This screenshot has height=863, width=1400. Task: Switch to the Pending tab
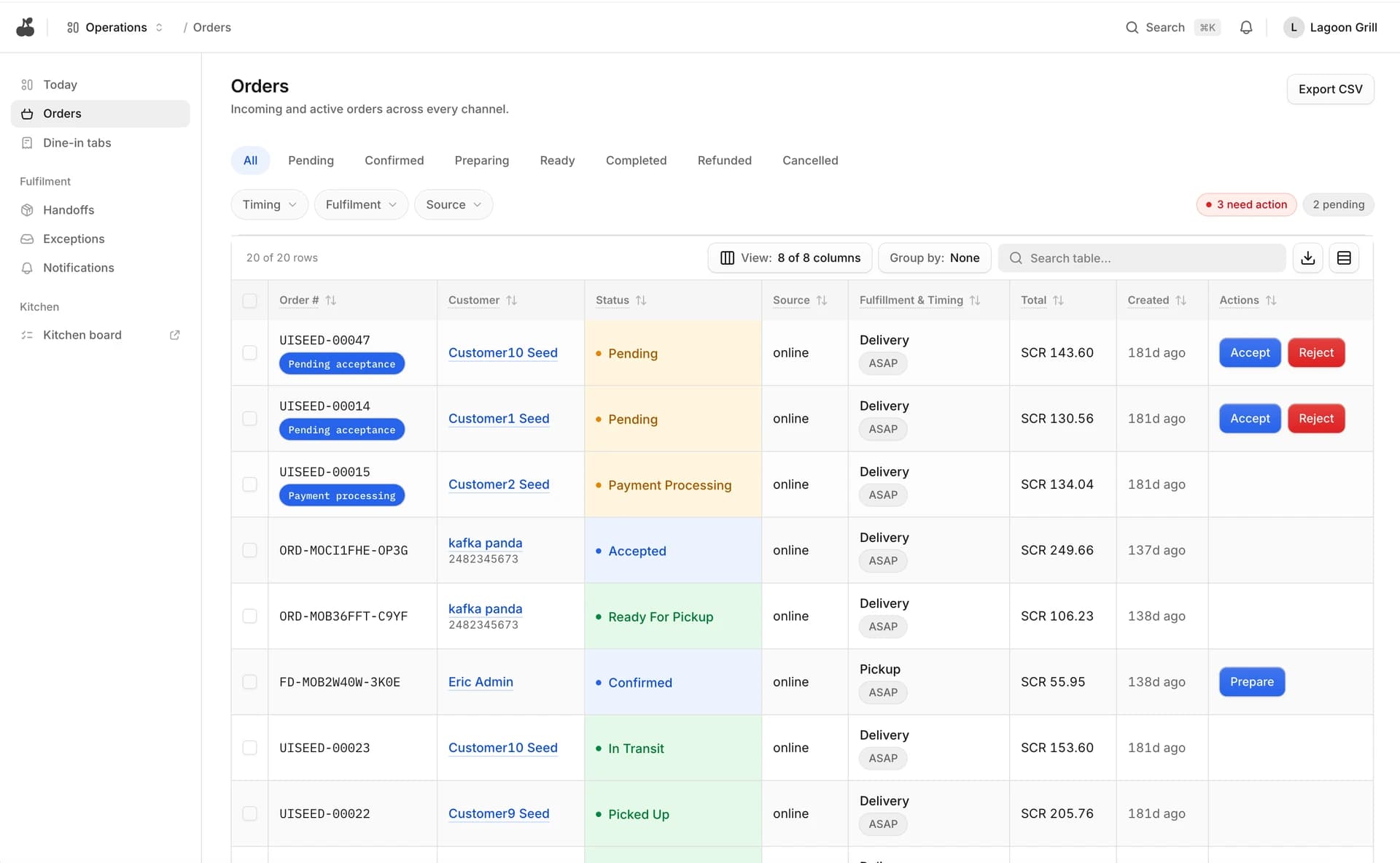(311, 160)
